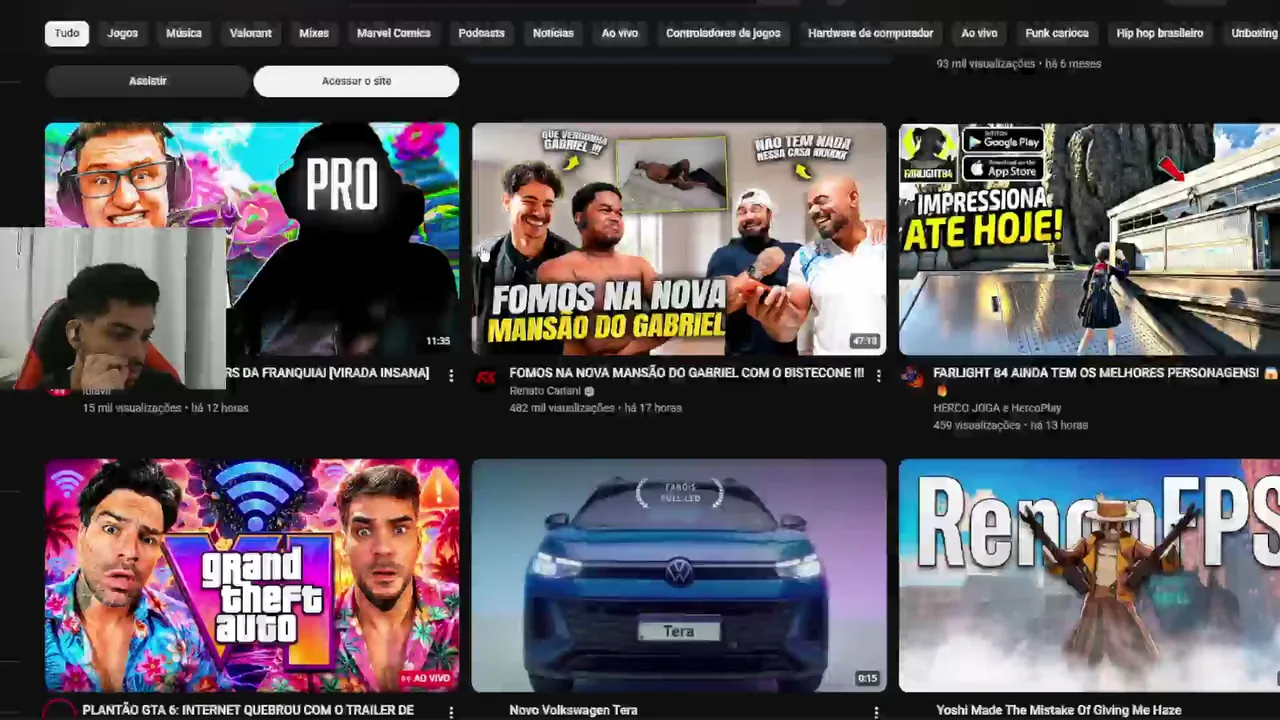Open the RenenFPS video thumbnail
The width and height of the screenshot is (1280, 720).
[1089, 576]
